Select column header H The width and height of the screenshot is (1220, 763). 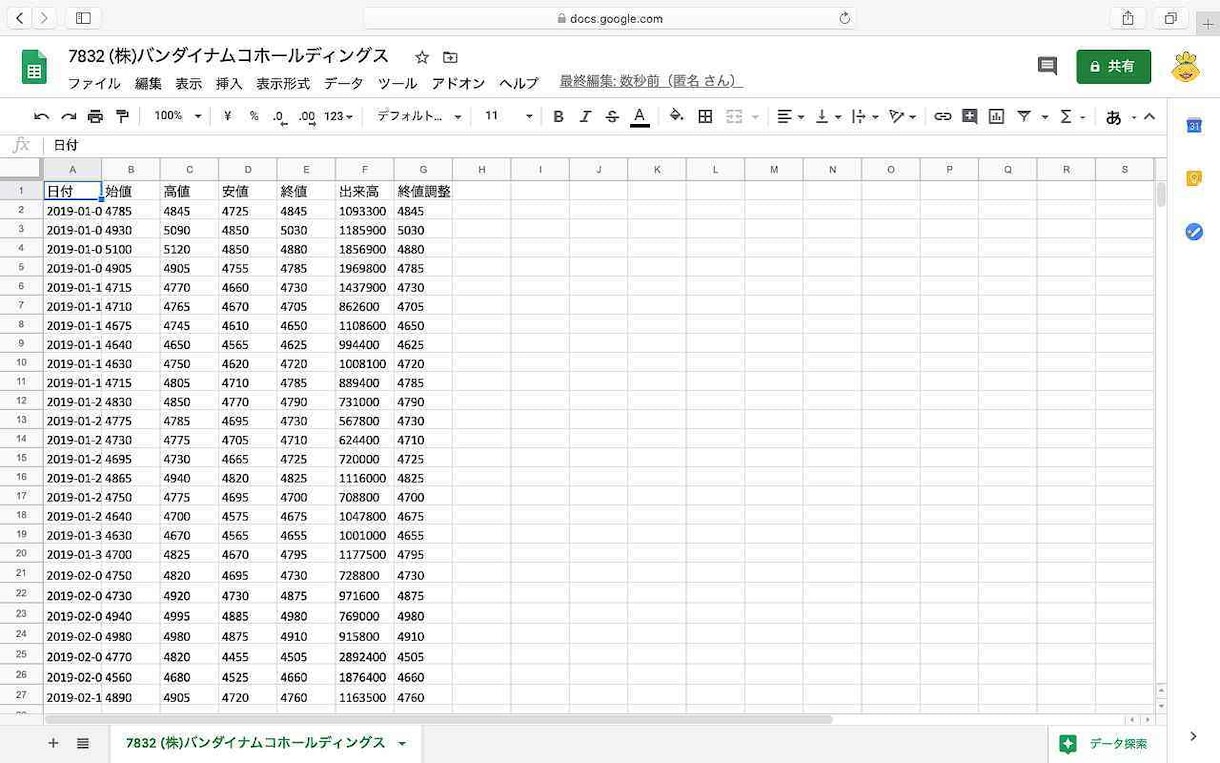click(481, 170)
